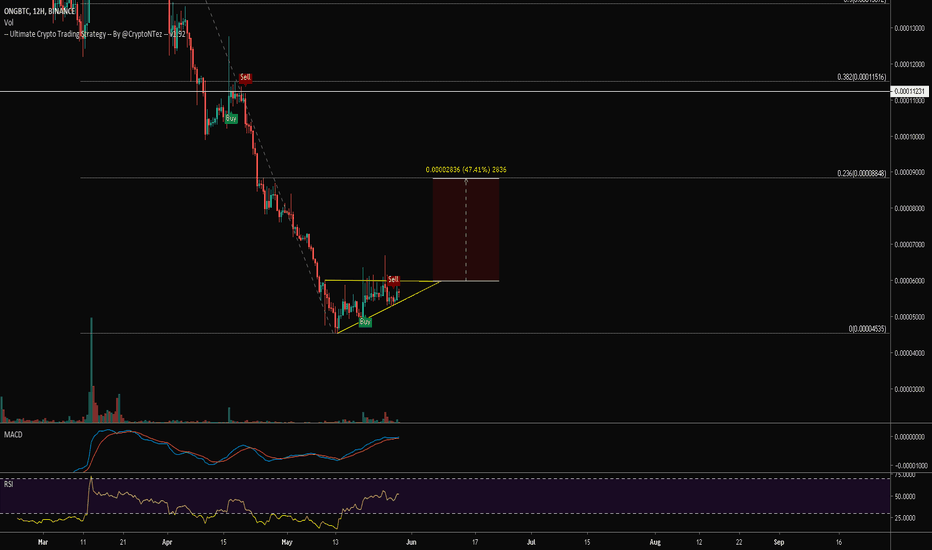The height and width of the screenshot is (550, 932).
Task: Click the MACD pane label
Action: click(x=13, y=435)
